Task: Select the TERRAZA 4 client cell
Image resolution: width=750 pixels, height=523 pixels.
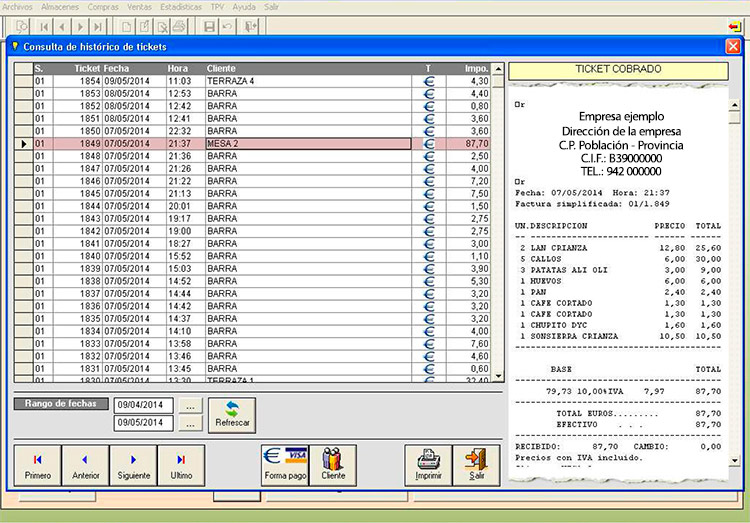Action: tap(309, 81)
